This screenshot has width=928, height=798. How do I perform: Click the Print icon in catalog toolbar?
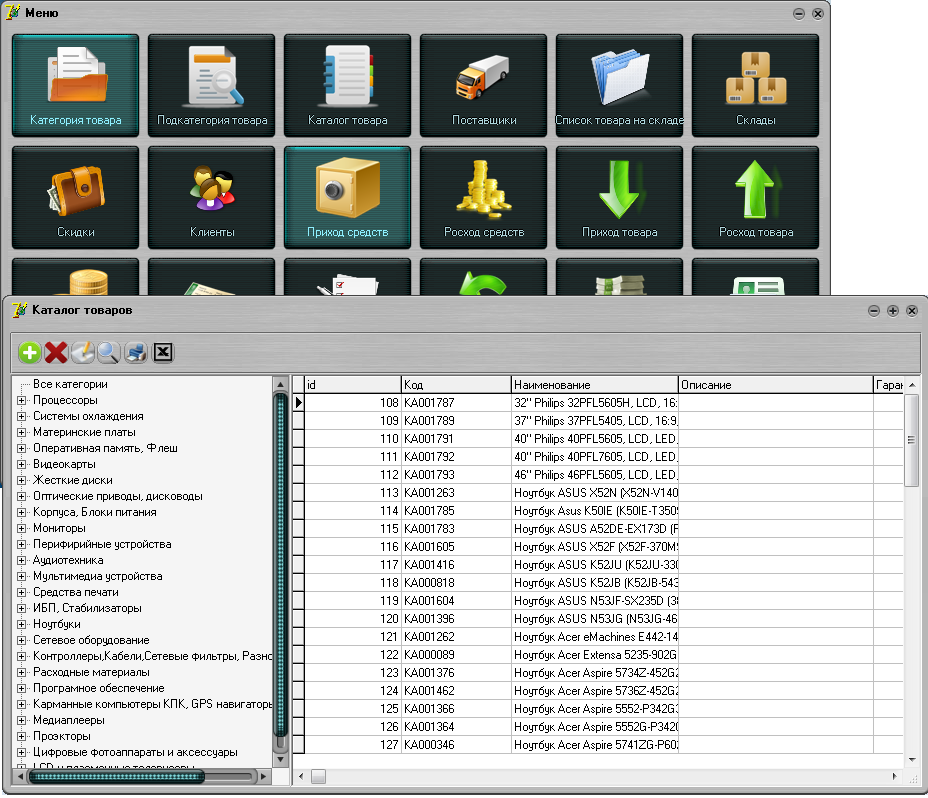tap(135, 352)
